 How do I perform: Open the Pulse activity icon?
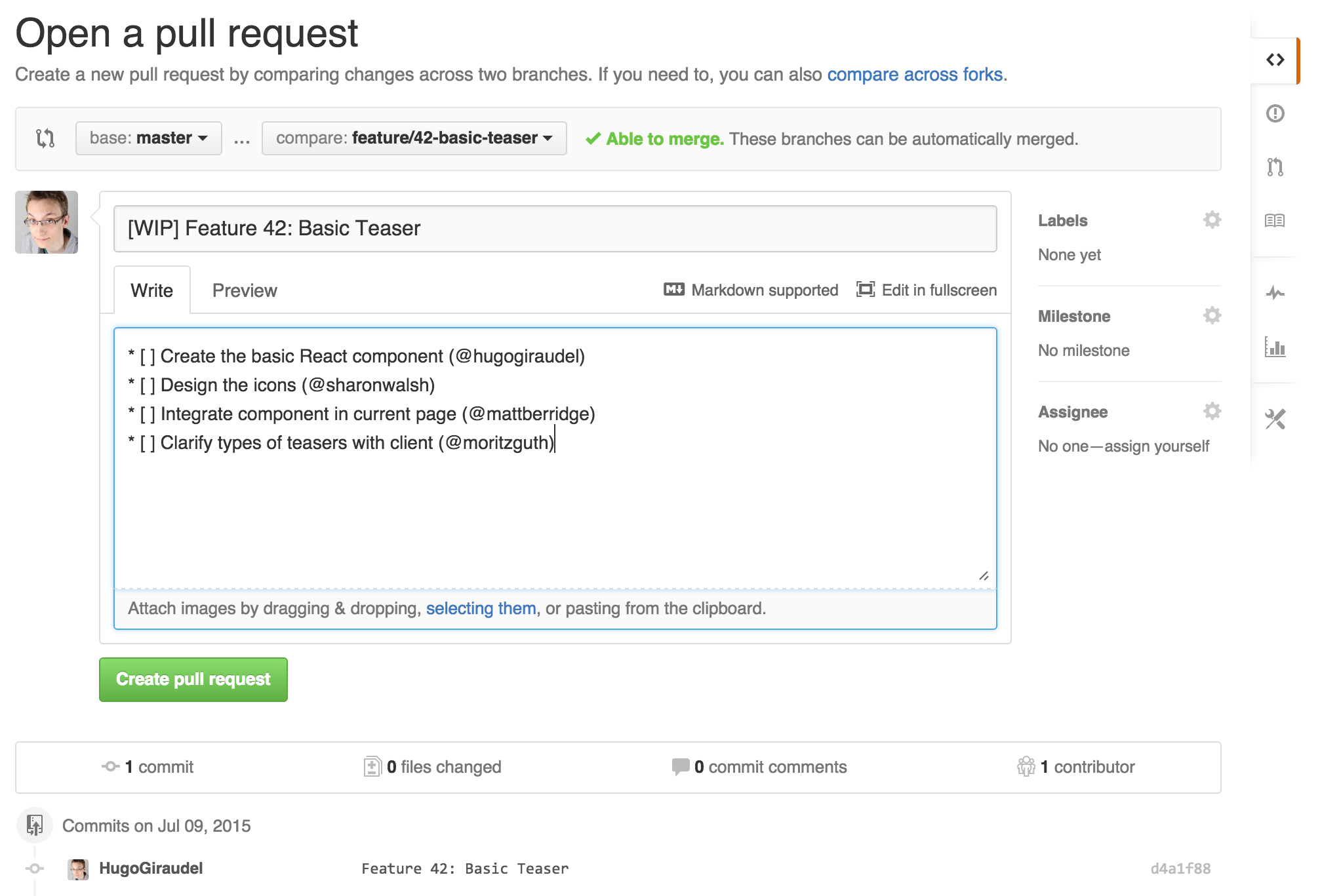click(1275, 293)
